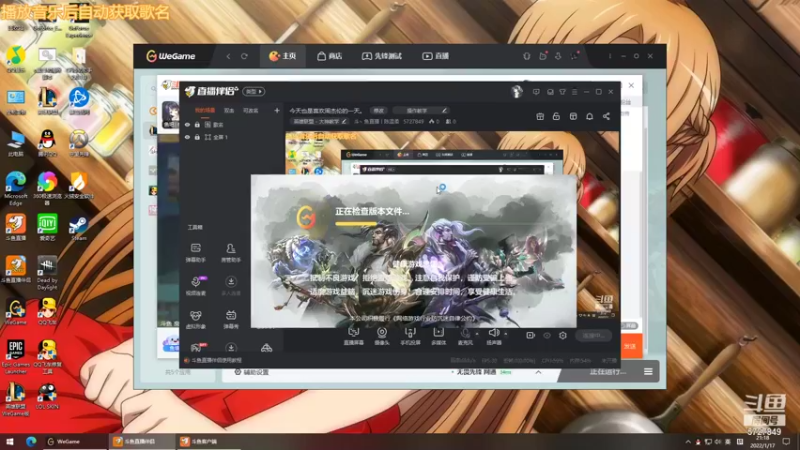This screenshot has width=800, height=450.
Task: Click the start-stream button showing 连接中
Action: tap(593, 335)
